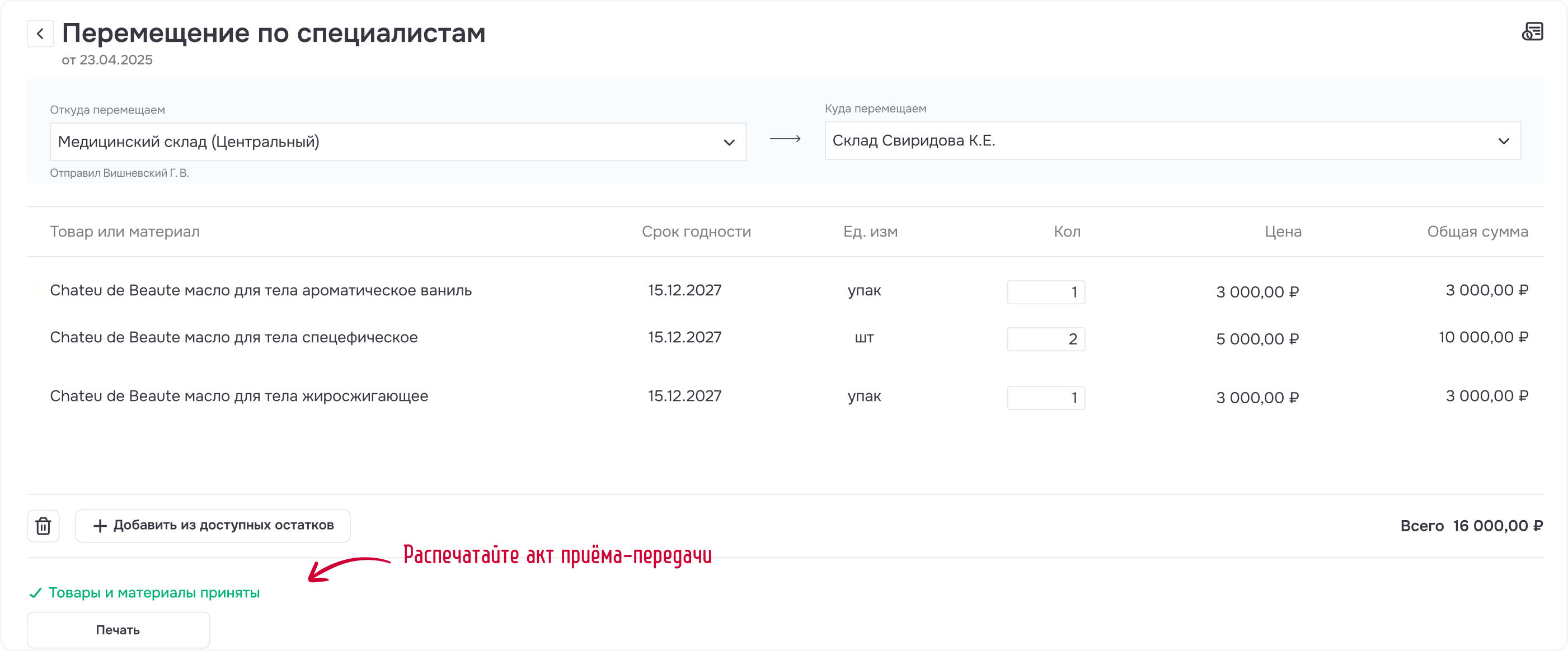
Task: Click 'Отправил Вишневский Г. В.' sender note
Action: pyautogui.click(x=119, y=173)
